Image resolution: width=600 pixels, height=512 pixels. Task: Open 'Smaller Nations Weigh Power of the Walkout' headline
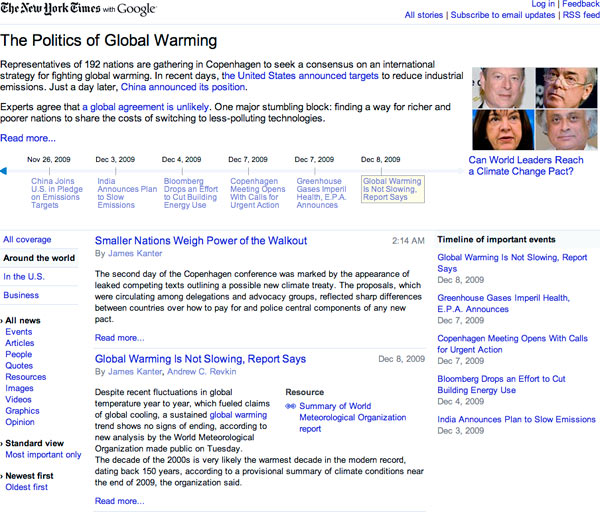201,241
